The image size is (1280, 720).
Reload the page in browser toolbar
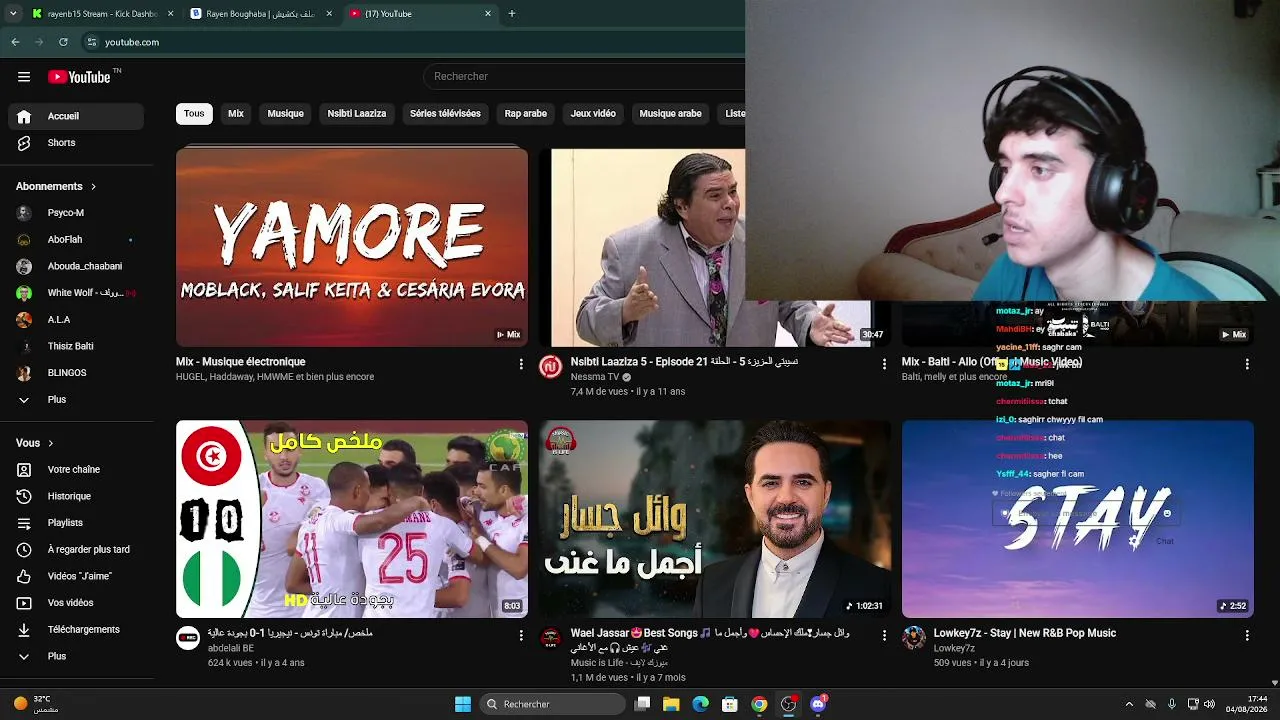[x=63, y=42]
